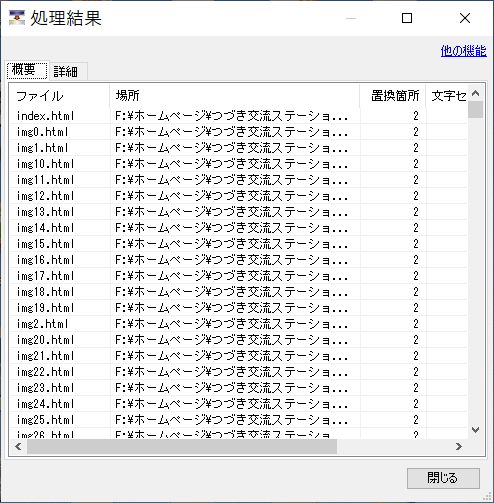The width and height of the screenshot is (494, 503).
Task: Click the 文字セ column header
Action: pos(447,96)
